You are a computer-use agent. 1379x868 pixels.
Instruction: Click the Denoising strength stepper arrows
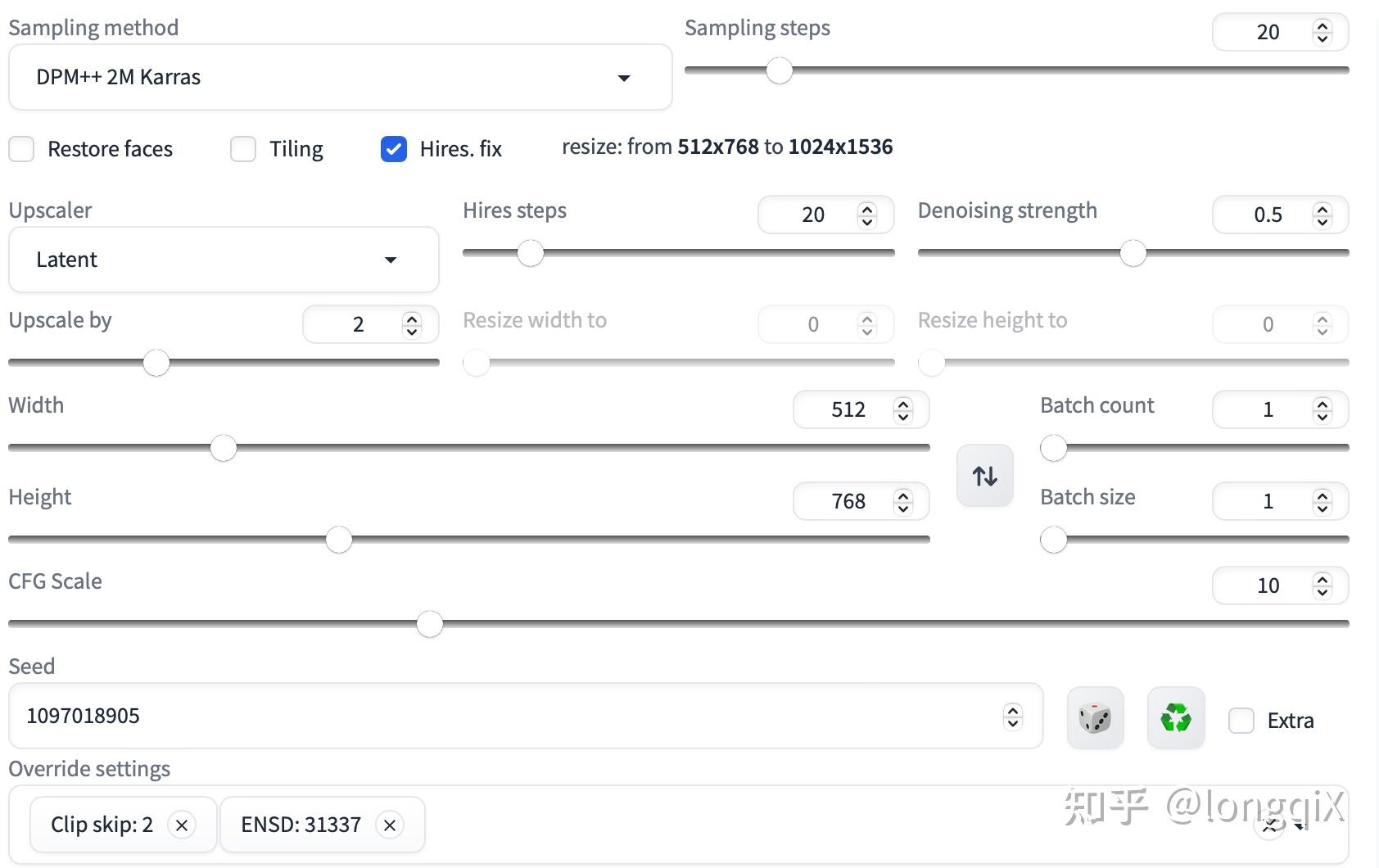pos(1322,215)
